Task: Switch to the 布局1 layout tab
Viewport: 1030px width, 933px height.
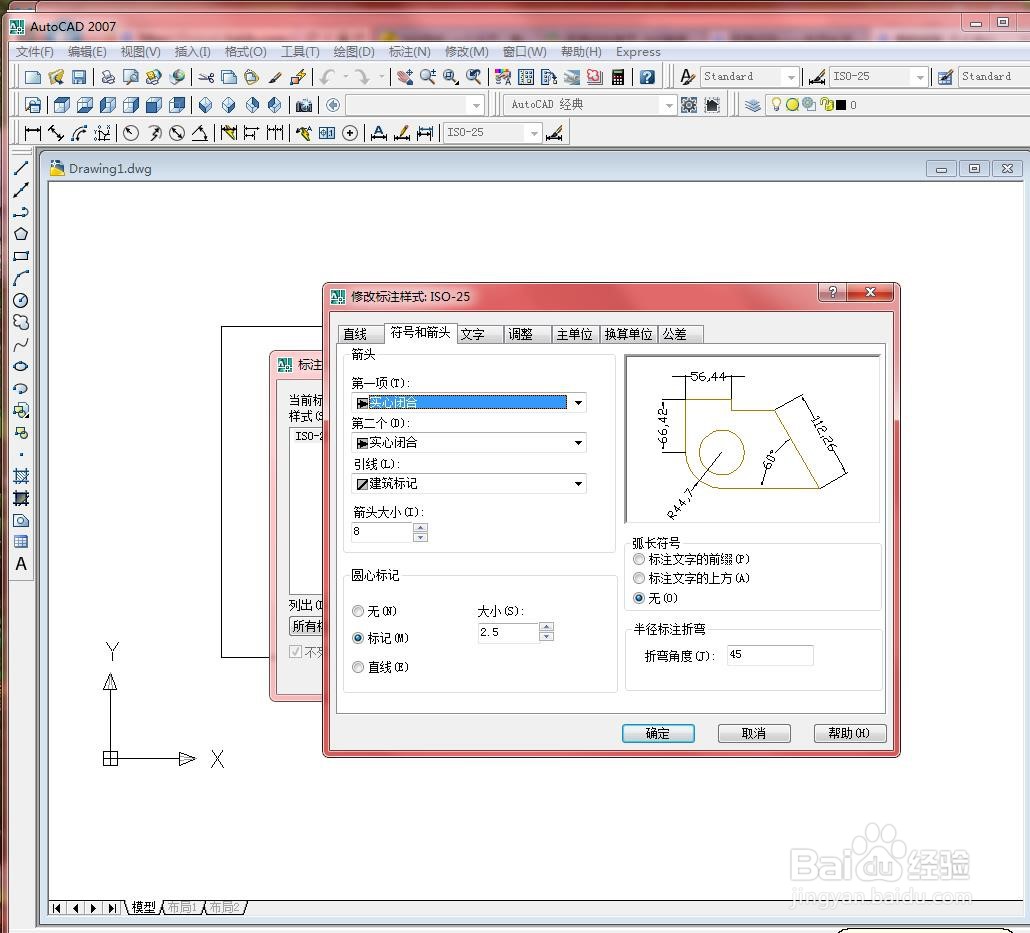Action: coord(182,907)
